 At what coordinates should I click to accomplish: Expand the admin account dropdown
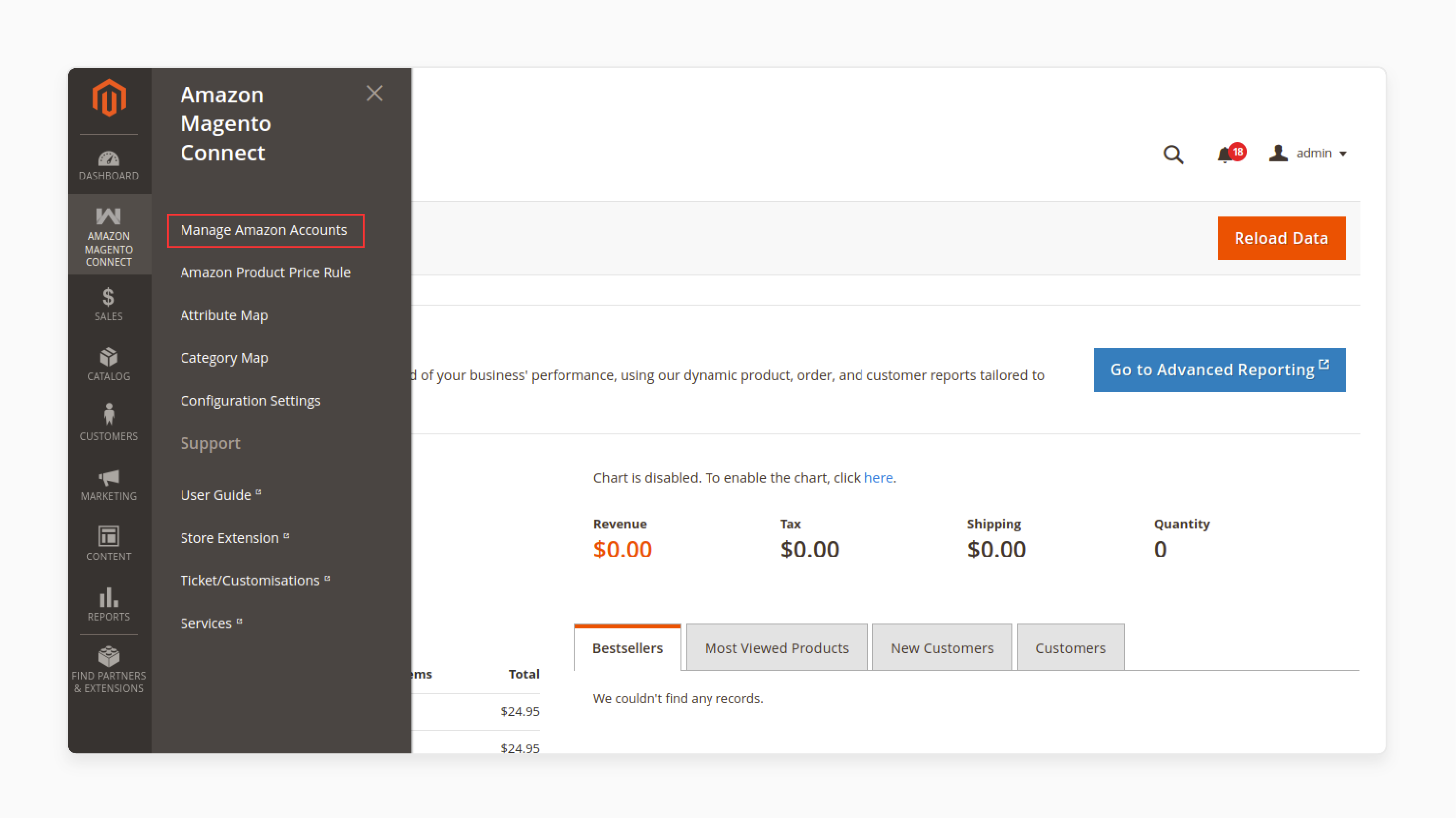(x=1308, y=153)
